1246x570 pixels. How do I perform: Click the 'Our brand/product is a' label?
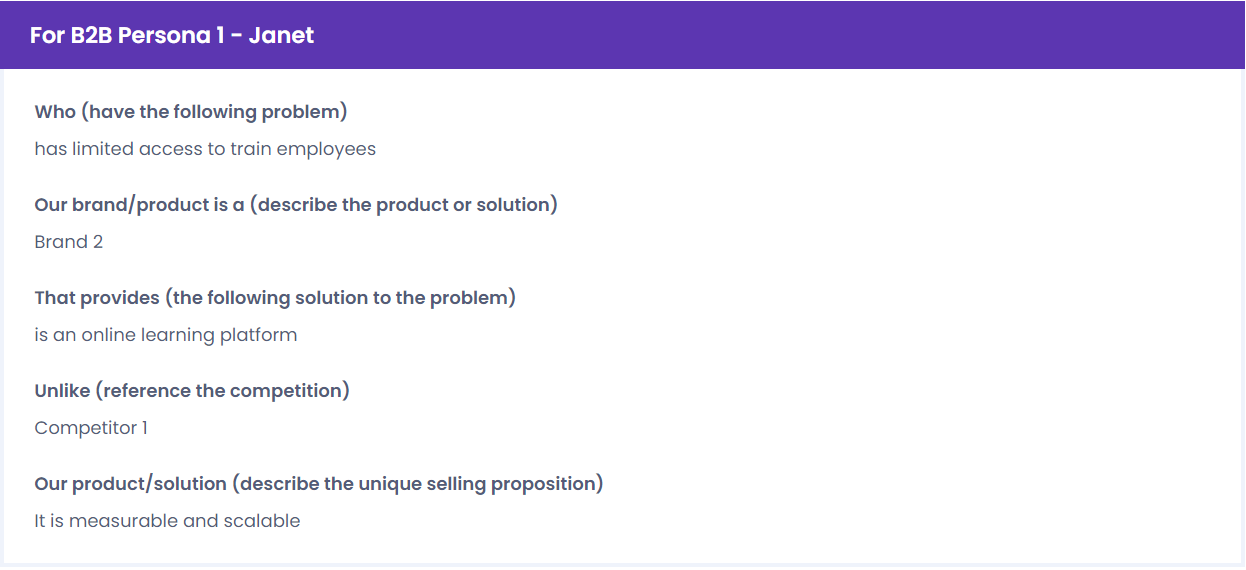(139, 204)
